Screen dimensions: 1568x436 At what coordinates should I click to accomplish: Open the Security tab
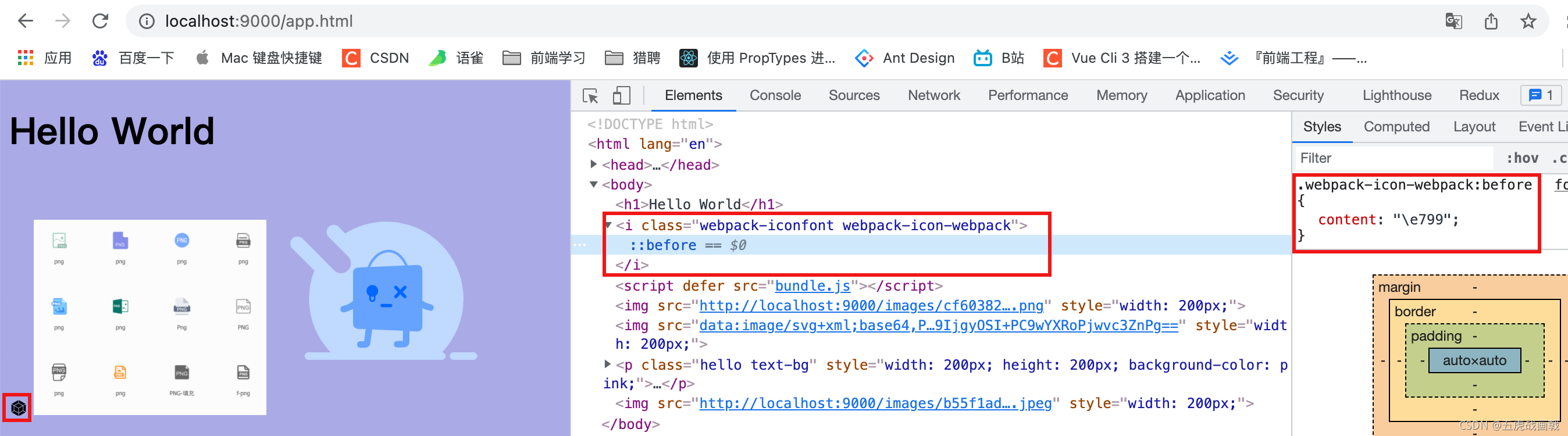[x=1298, y=95]
